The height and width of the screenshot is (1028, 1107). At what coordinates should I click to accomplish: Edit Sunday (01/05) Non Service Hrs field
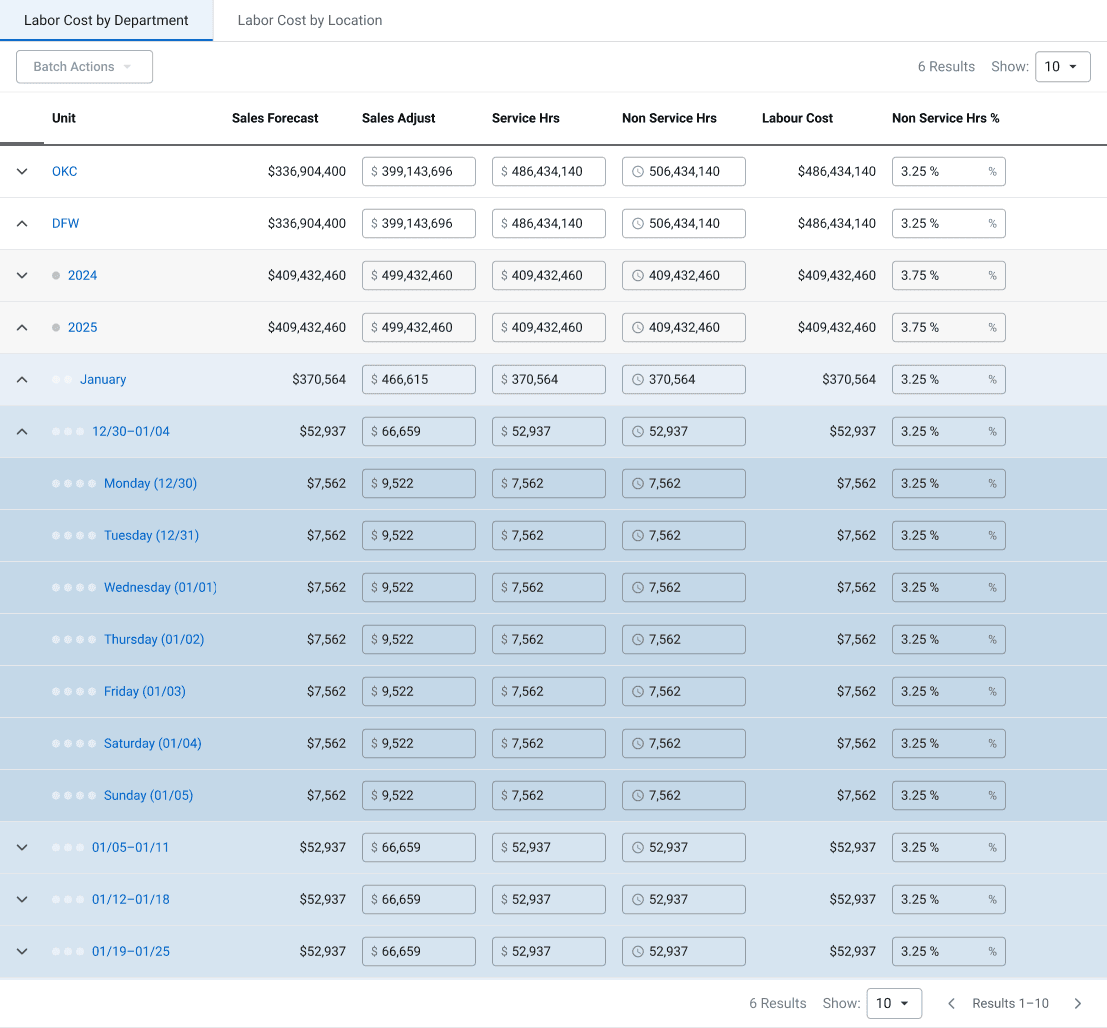pyautogui.click(x=683, y=796)
